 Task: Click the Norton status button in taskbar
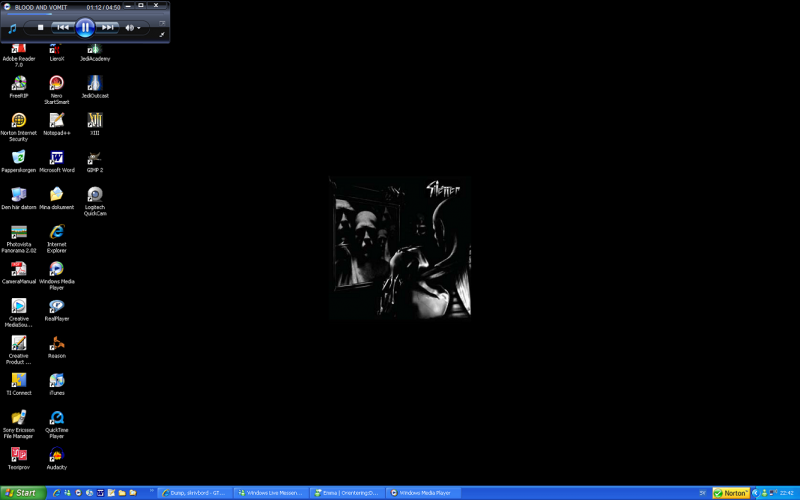click(x=731, y=493)
